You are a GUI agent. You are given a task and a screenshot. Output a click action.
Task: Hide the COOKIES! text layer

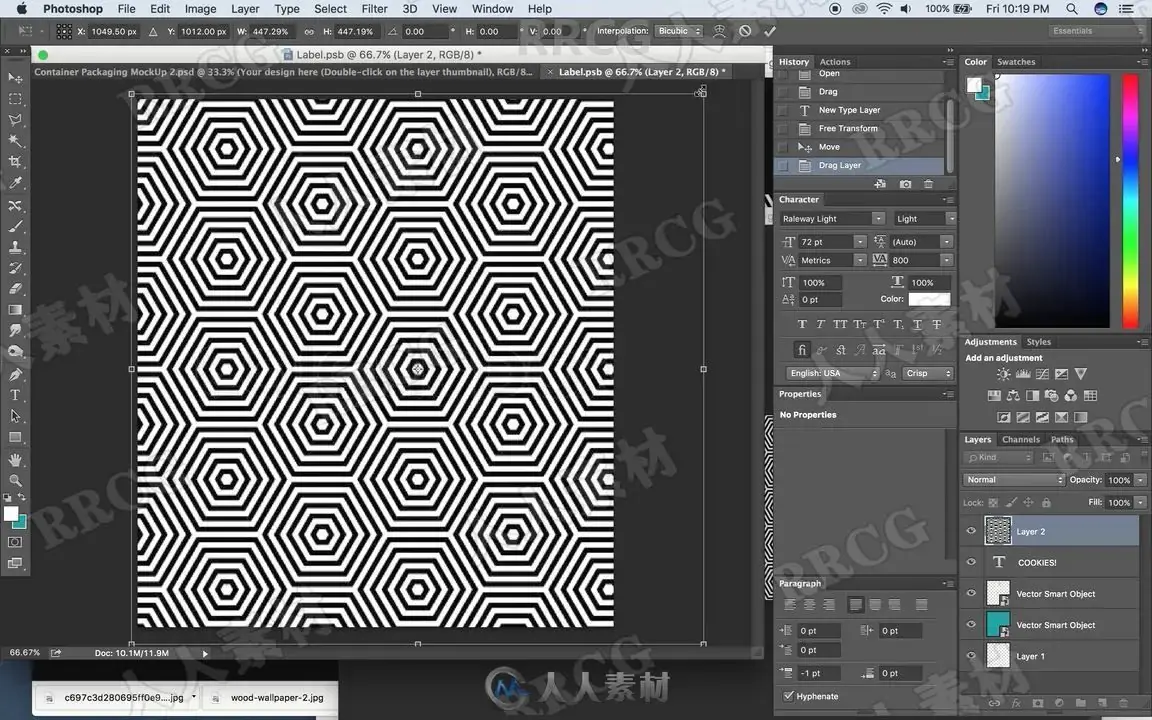coord(971,562)
